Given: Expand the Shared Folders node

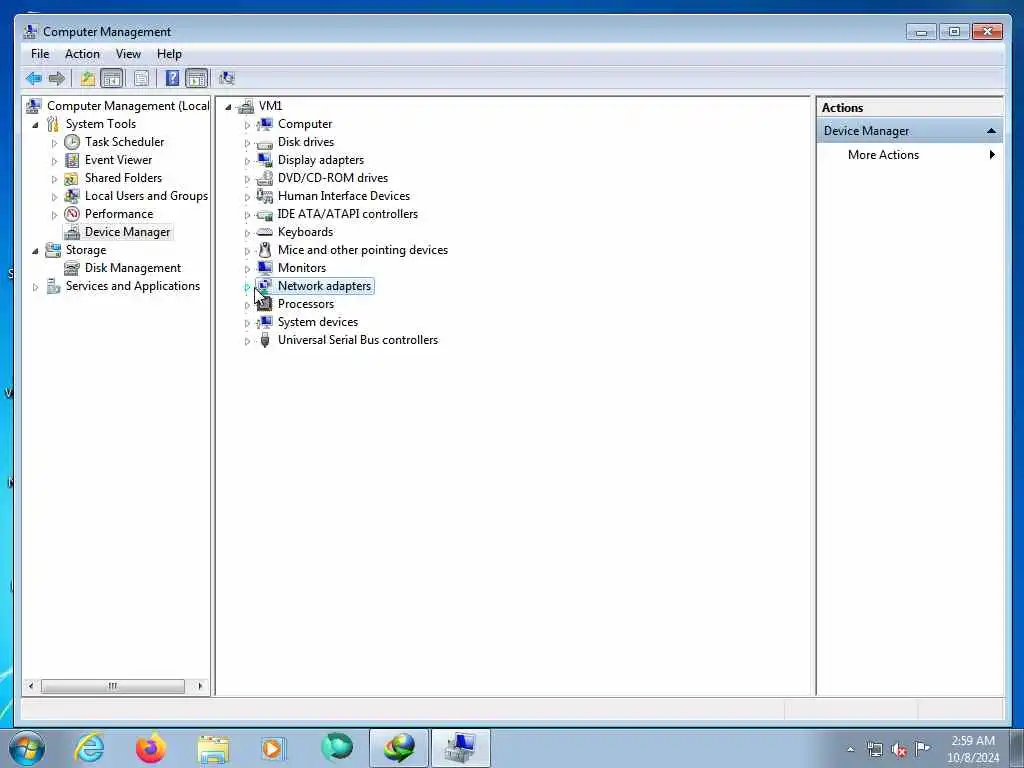Looking at the screenshot, I should (54, 179).
